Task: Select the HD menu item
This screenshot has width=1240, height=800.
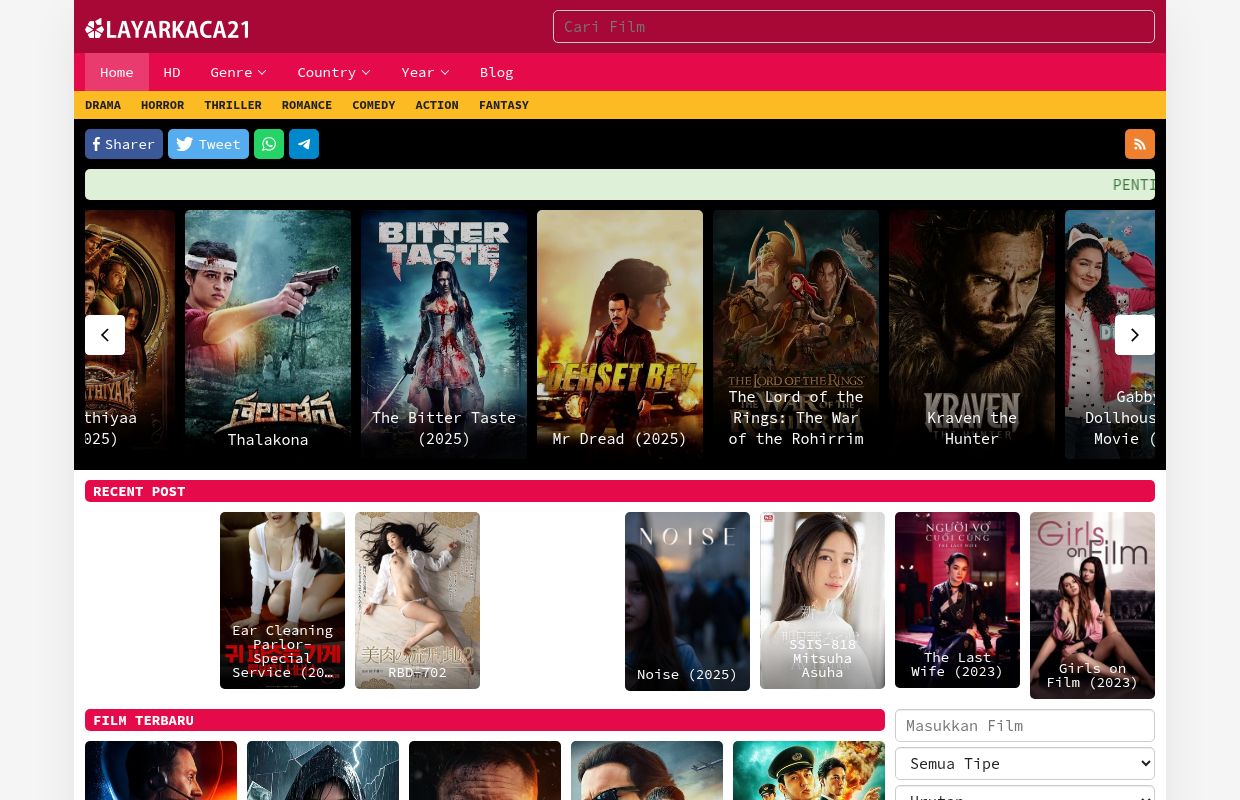Action: tap(172, 72)
